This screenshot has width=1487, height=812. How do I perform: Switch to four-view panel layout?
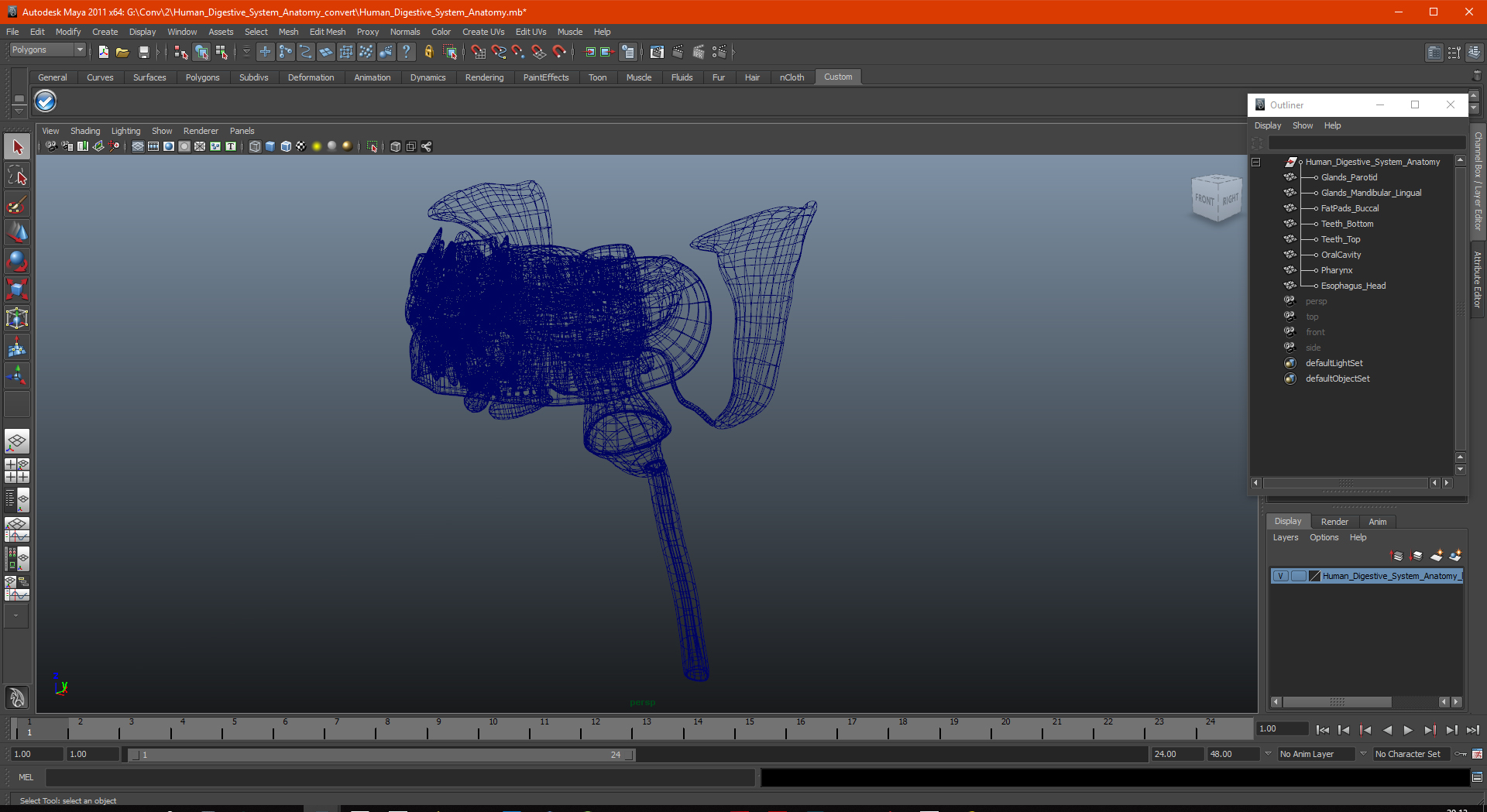[x=17, y=471]
